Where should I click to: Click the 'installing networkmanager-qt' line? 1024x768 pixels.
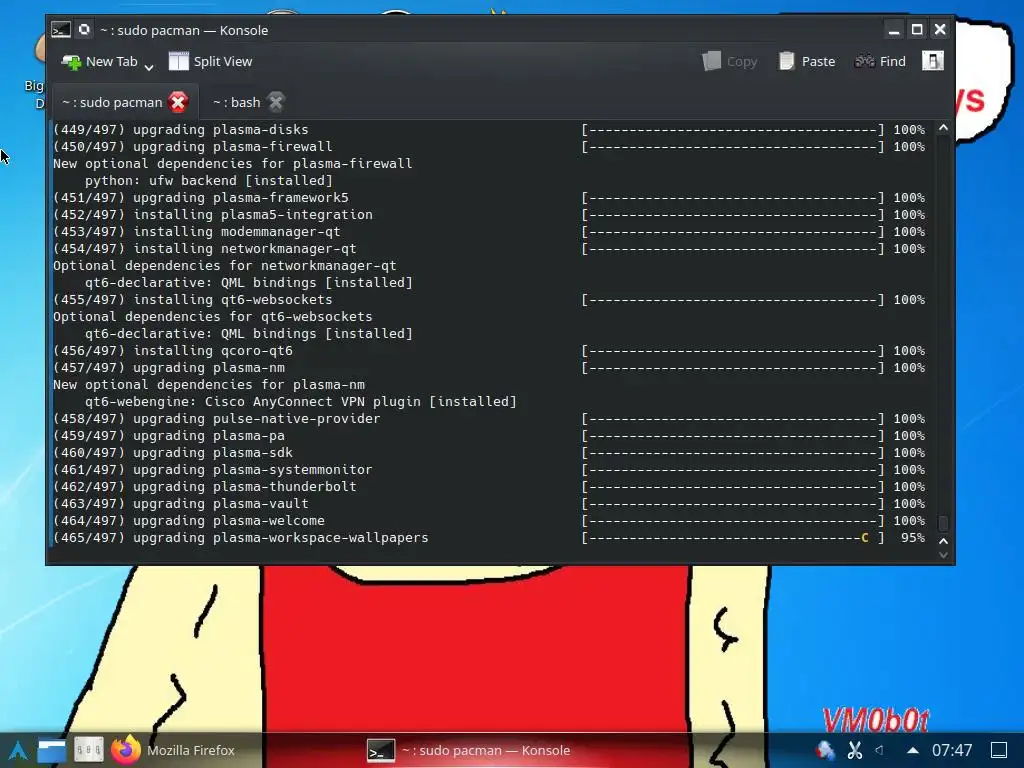pos(205,249)
